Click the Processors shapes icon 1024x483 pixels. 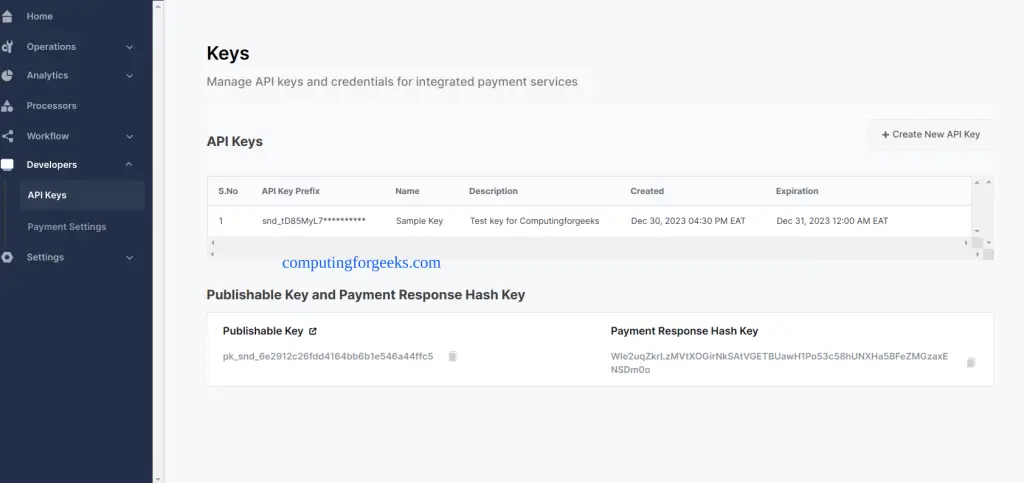(x=7, y=106)
